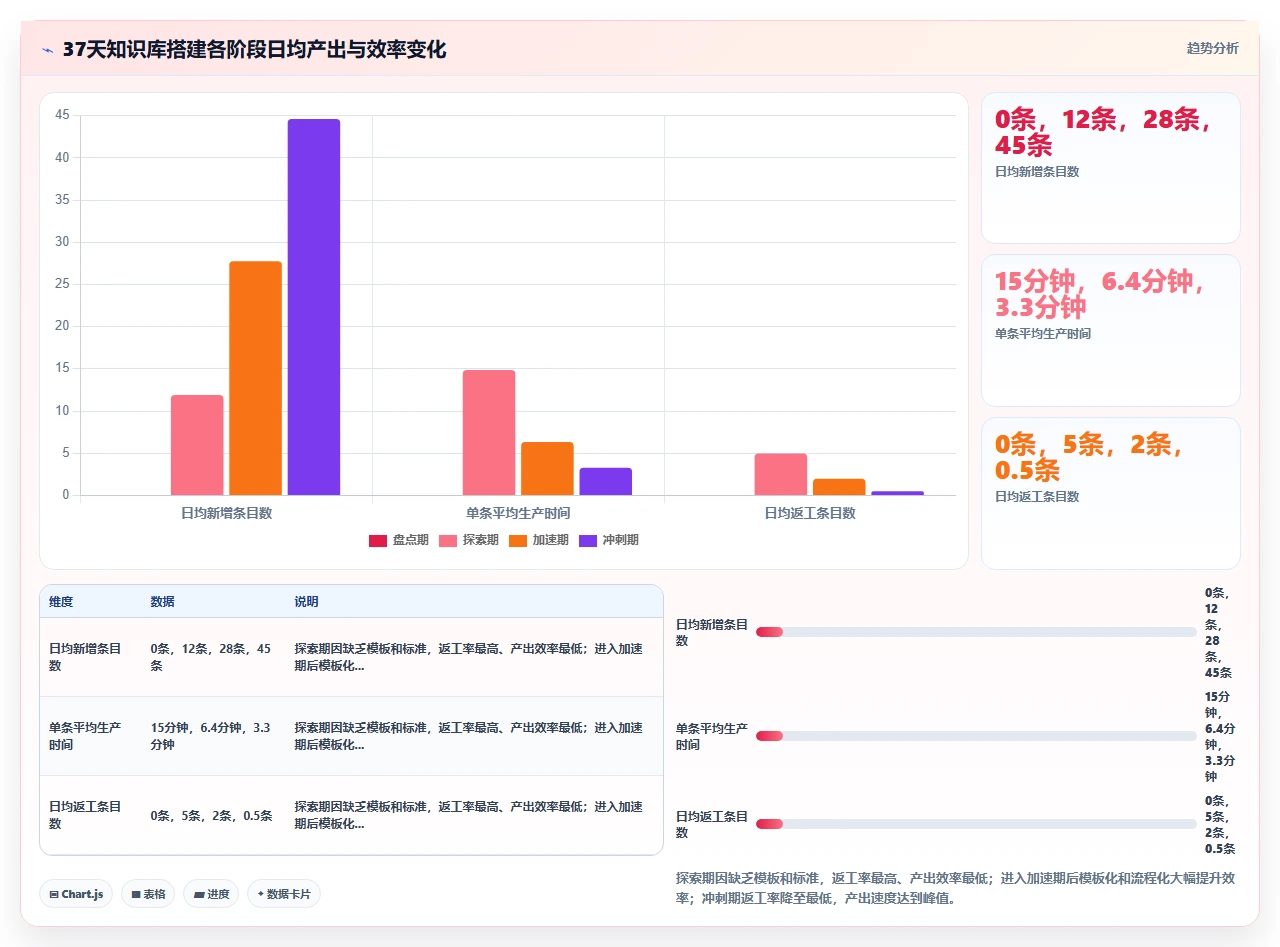Click the Chart.js tag chip
Viewport: 1280px width, 947px height.
tap(76, 894)
